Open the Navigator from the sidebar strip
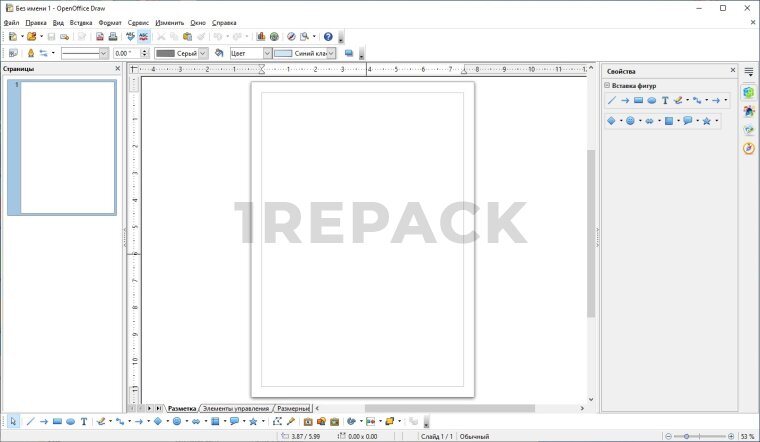The height and width of the screenshot is (442, 760). click(748, 148)
